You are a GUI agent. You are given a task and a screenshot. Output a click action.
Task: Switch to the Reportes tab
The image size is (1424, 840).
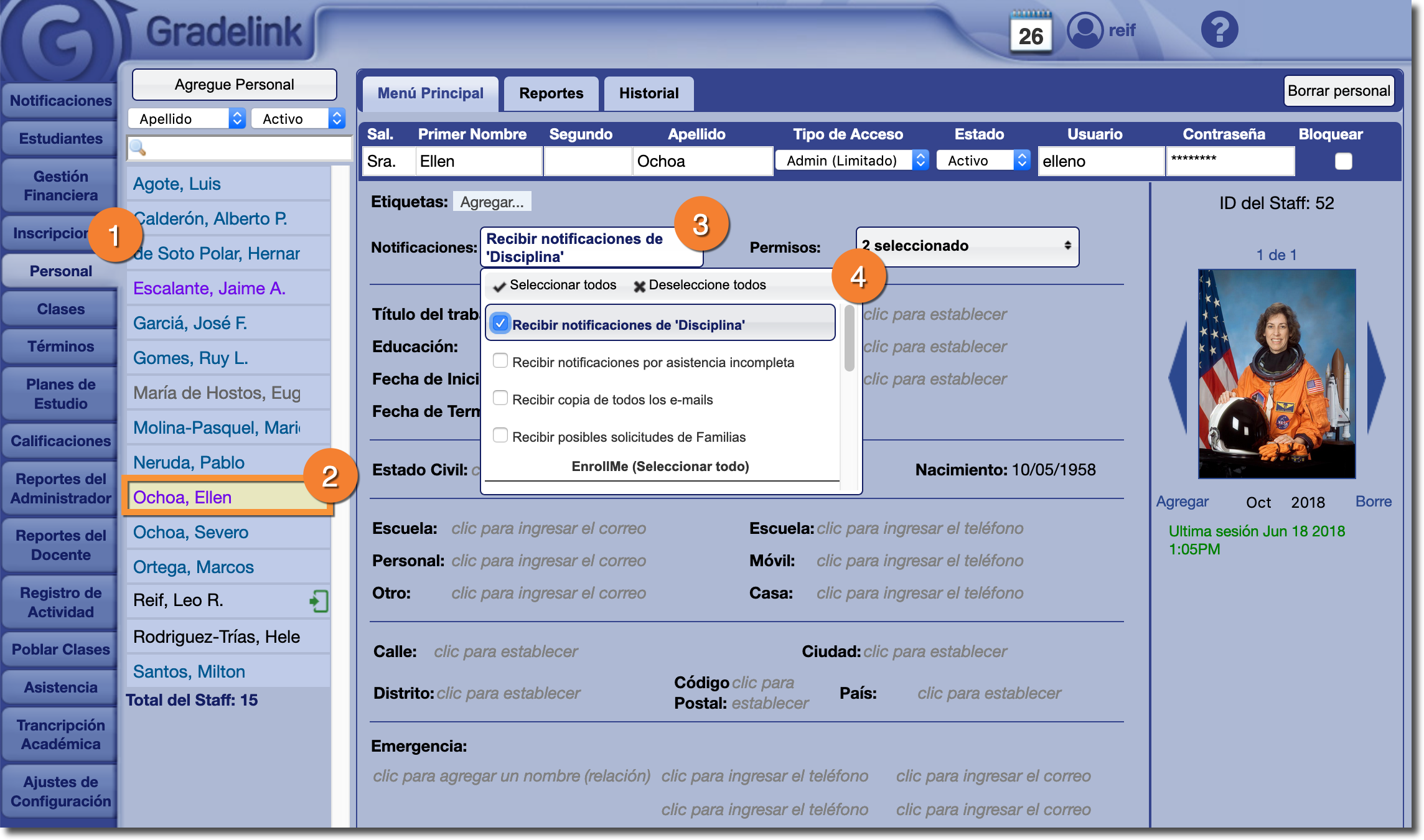[551, 93]
